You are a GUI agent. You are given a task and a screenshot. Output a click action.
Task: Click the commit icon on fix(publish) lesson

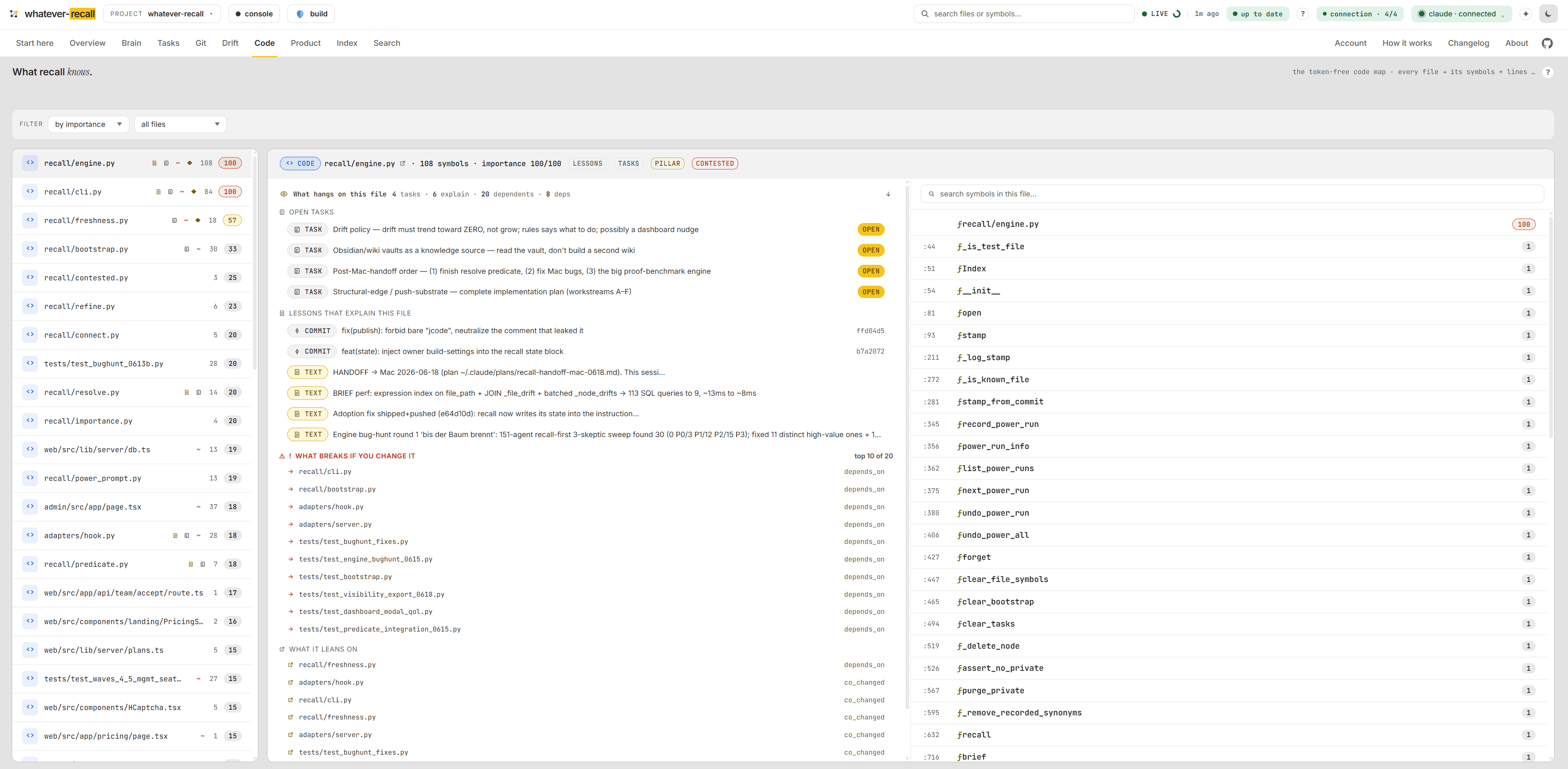[297, 331]
